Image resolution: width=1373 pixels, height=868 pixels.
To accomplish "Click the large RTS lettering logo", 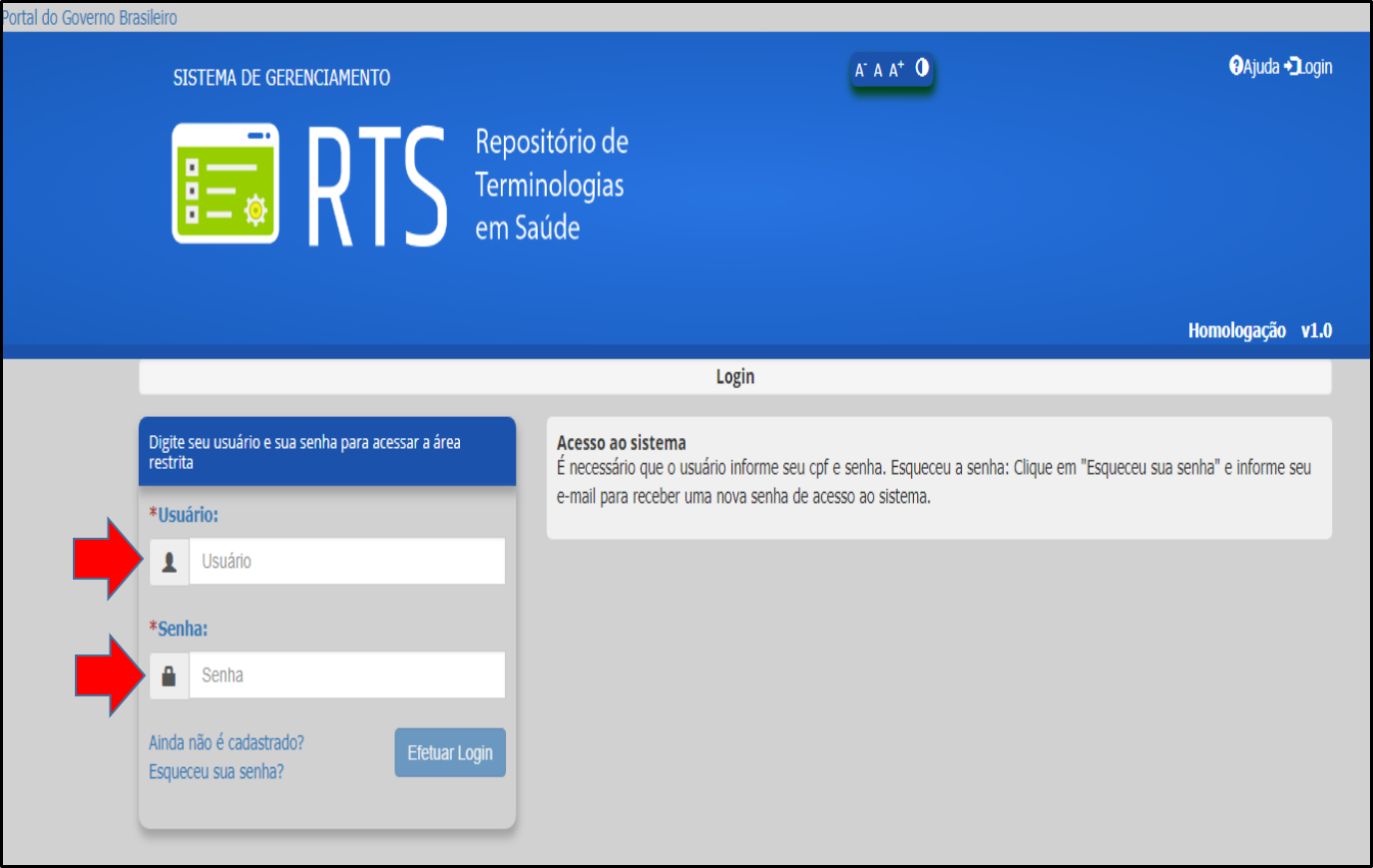I will (x=377, y=187).
